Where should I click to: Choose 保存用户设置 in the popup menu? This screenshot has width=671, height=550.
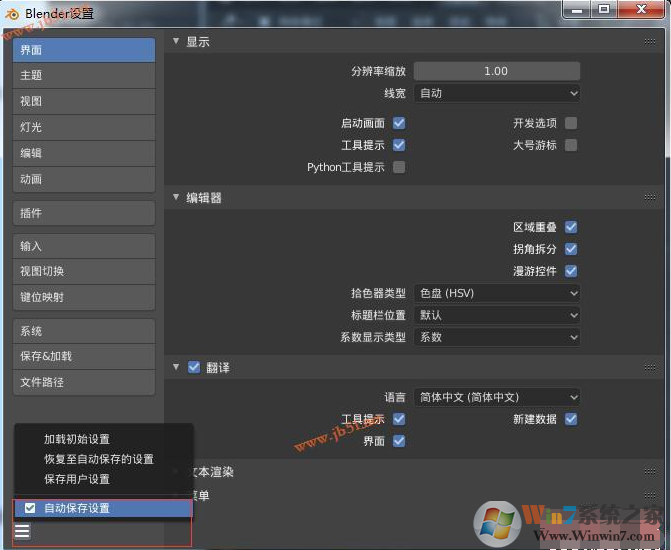click(x=77, y=479)
